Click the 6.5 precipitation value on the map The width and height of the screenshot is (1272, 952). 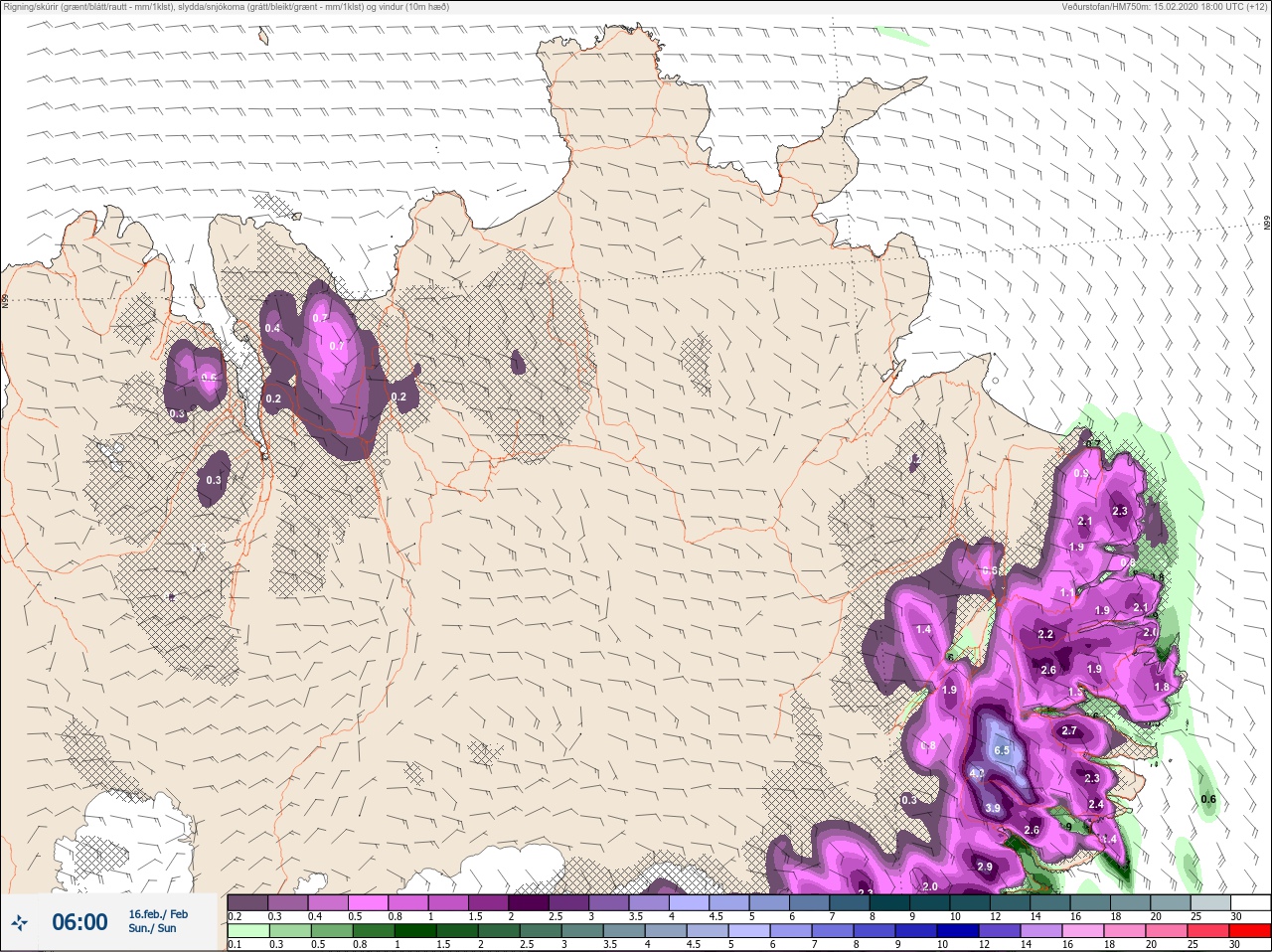(x=1002, y=750)
